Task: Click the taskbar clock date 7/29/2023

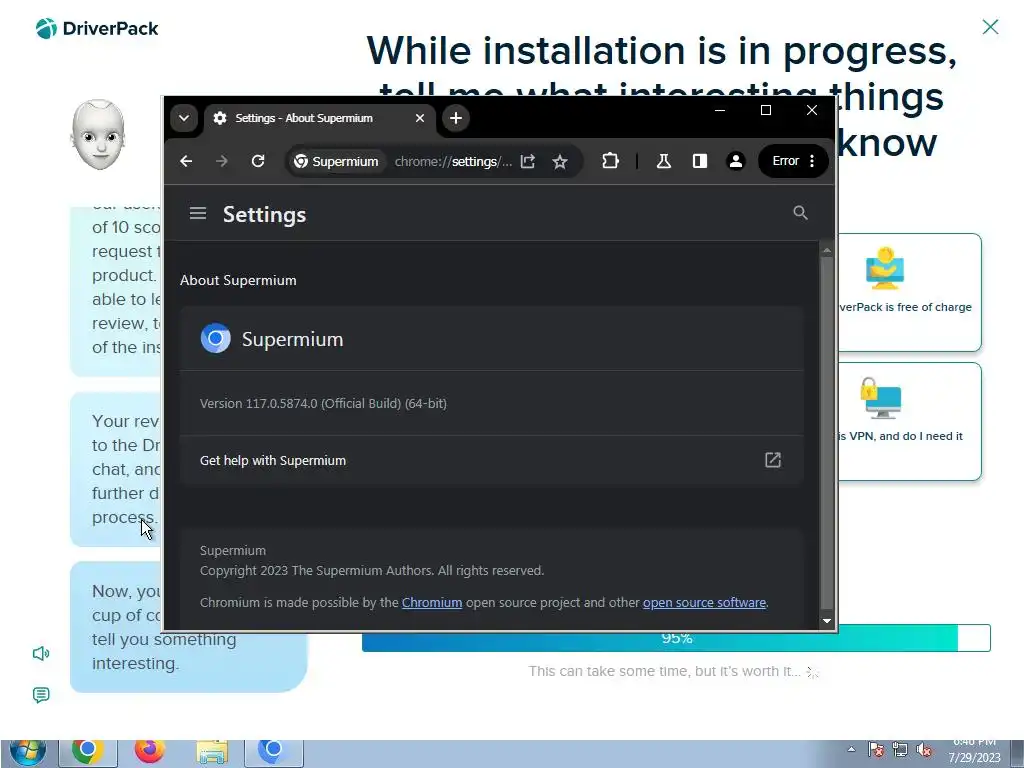Action: tap(974, 758)
